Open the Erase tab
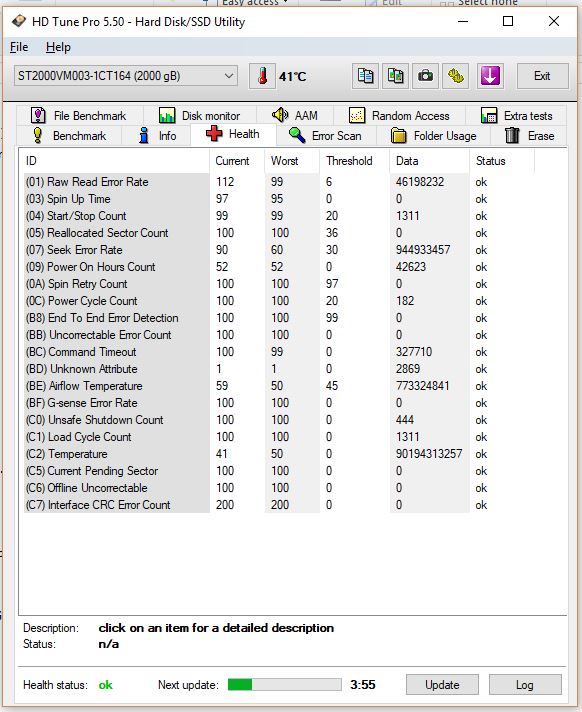 [529, 136]
